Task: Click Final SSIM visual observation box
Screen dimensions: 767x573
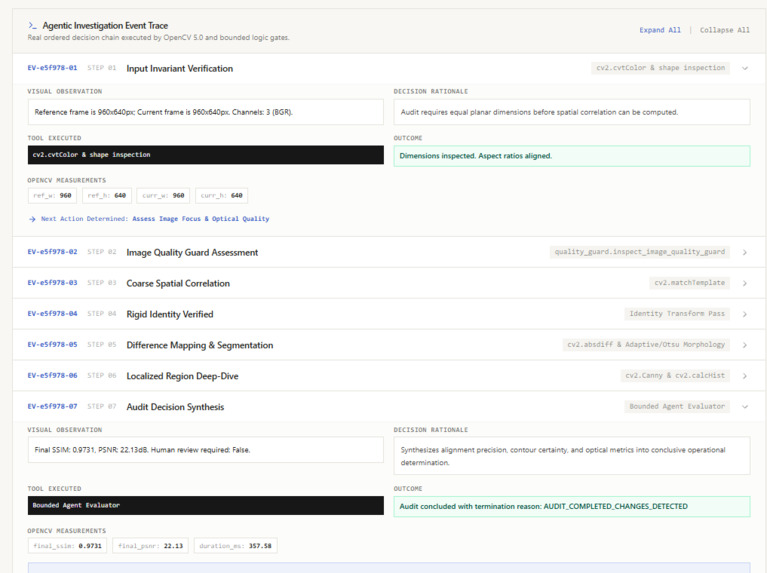Action: [205, 450]
